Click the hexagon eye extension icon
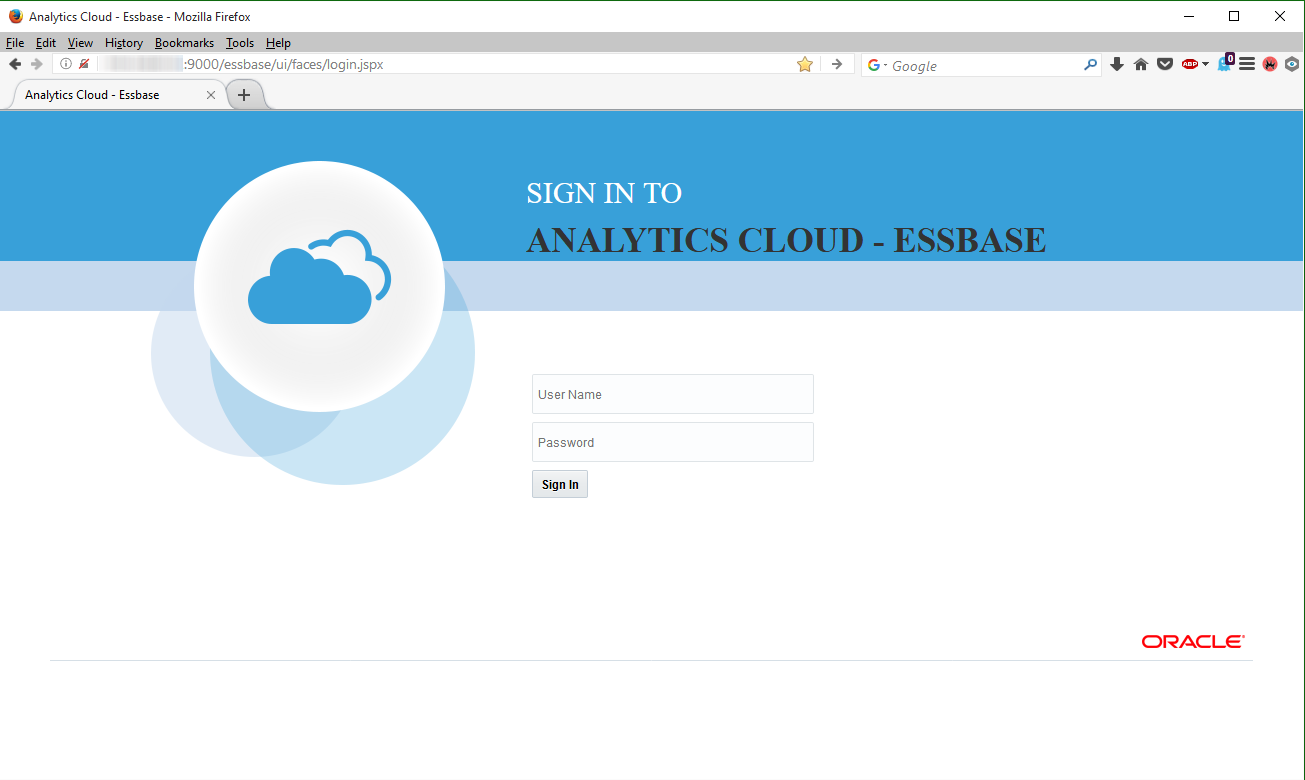 1292,64
